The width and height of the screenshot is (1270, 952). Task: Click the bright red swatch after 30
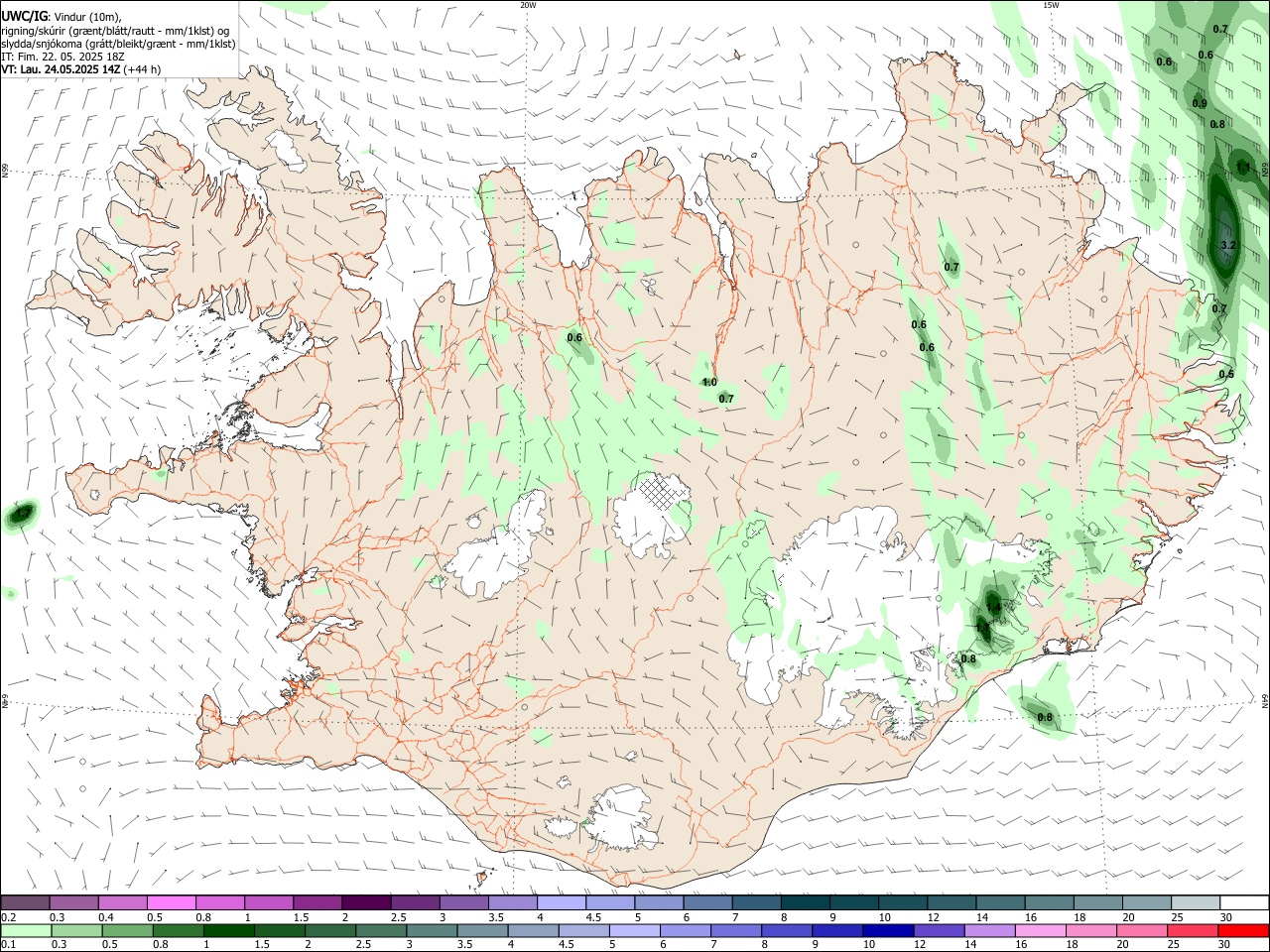(1242, 930)
